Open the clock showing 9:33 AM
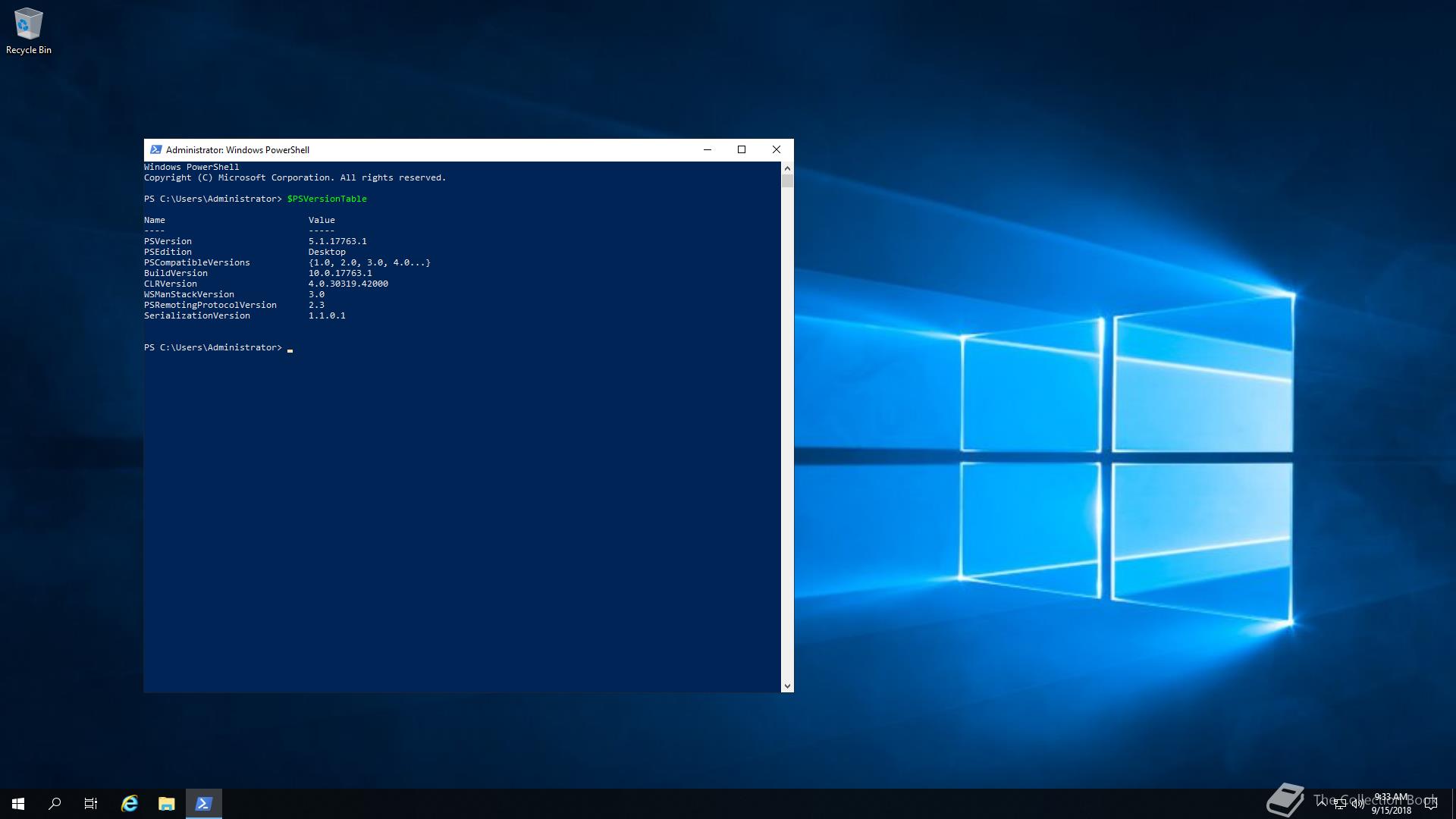This screenshot has height=819, width=1456. click(x=1392, y=804)
